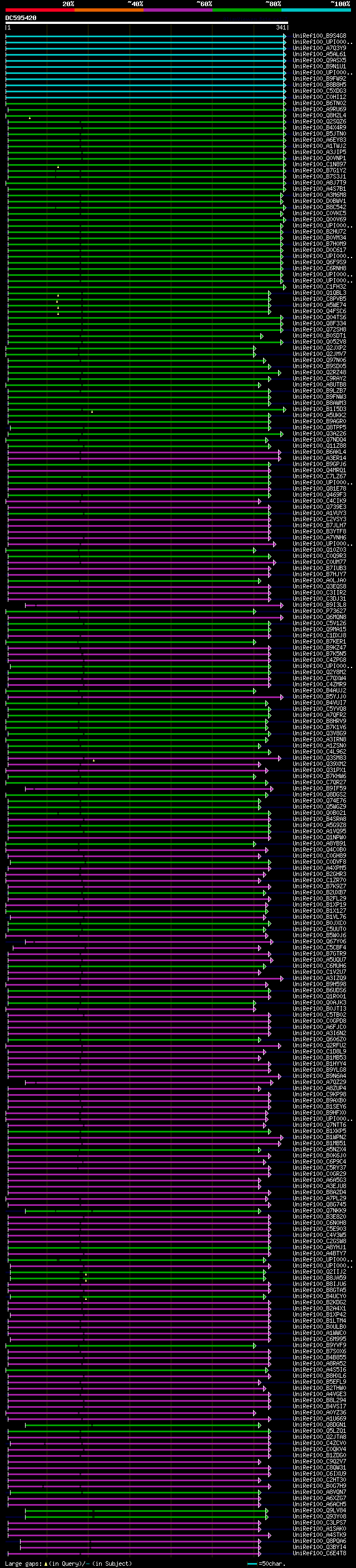356x1568 pixels.
Task: Select label UniRef100_B7H0M9
Action: coord(319,244)
